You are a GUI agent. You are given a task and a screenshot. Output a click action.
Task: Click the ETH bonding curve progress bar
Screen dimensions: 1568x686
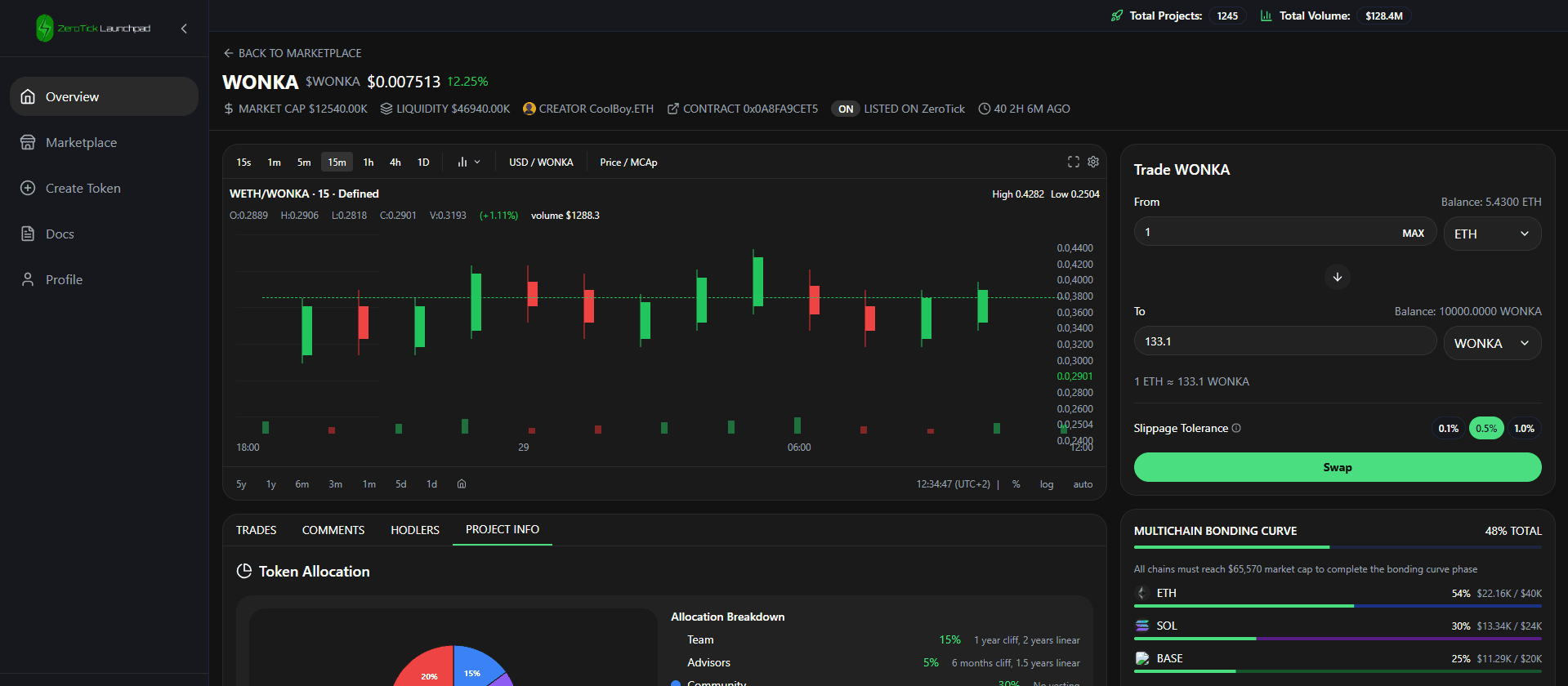(x=1338, y=606)
